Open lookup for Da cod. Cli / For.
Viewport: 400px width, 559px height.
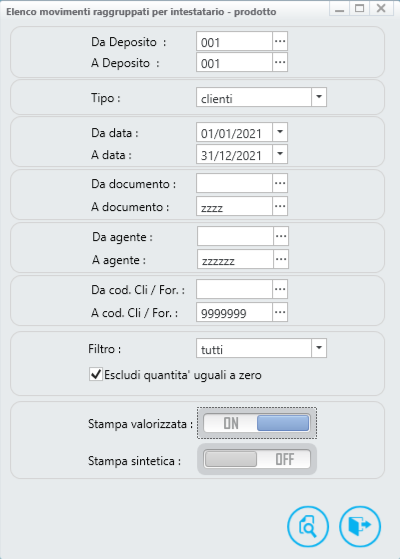[280, 289]
